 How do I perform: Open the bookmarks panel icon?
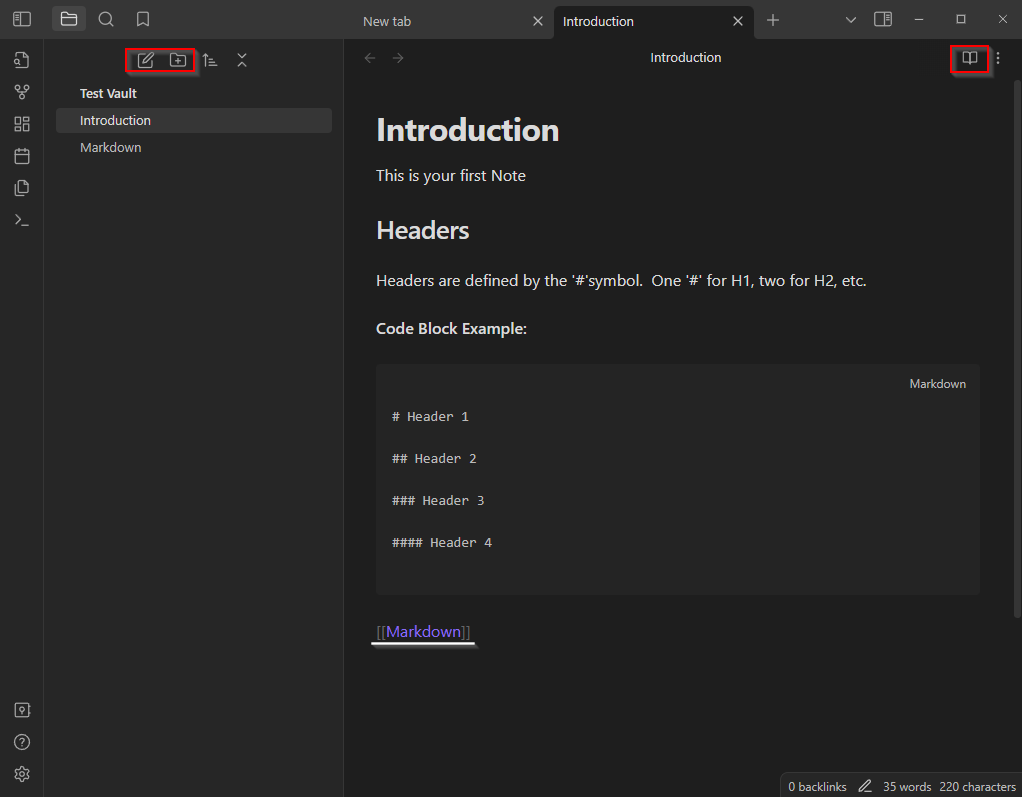click(143, 20)
